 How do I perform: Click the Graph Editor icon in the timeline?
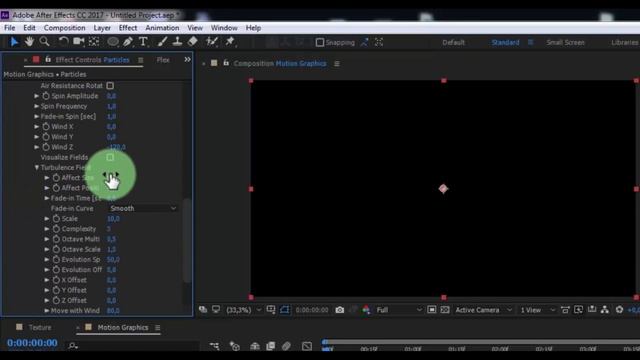[307, 346]
